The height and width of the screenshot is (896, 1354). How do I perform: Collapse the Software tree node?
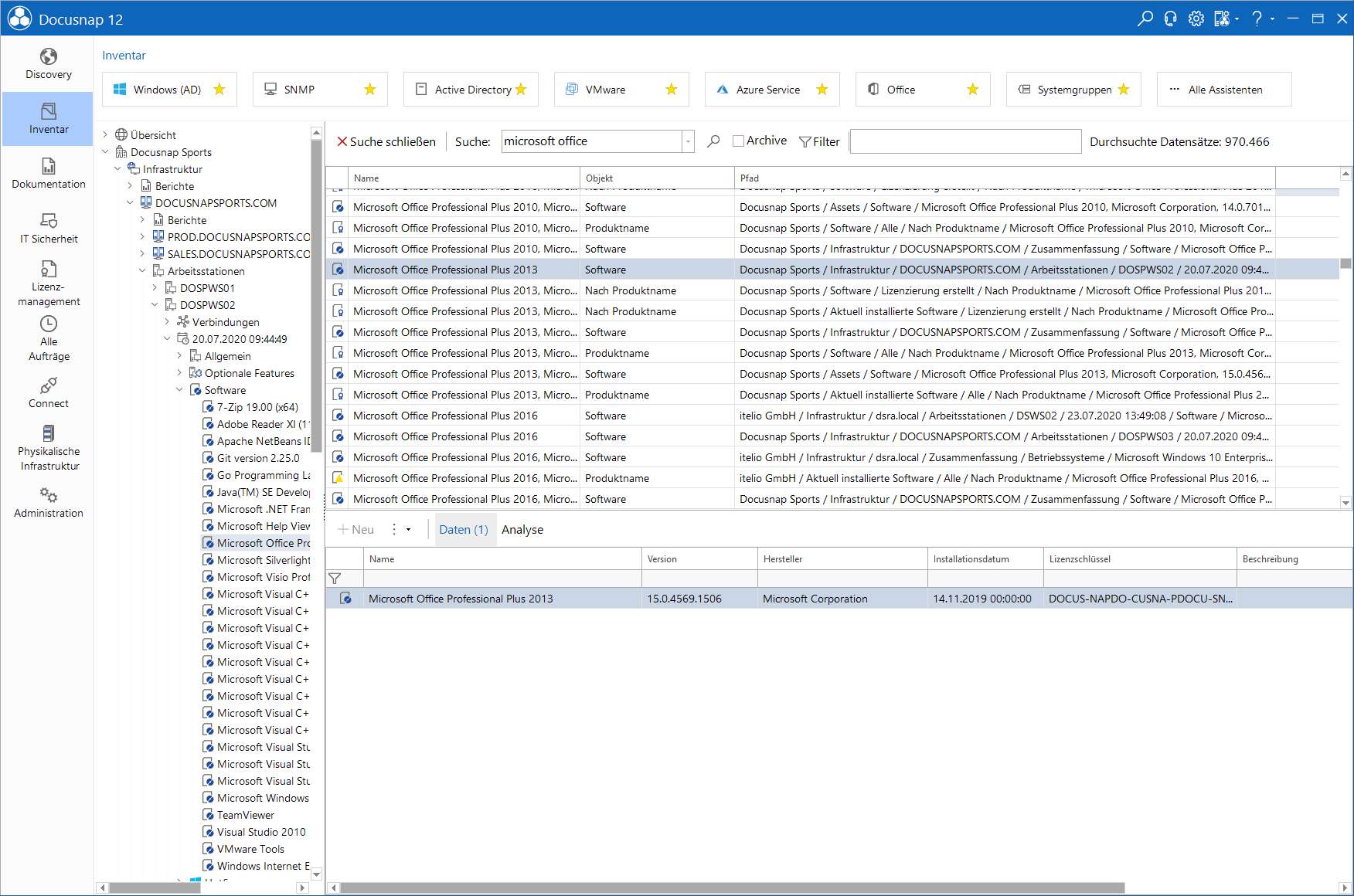coord(179,390)
